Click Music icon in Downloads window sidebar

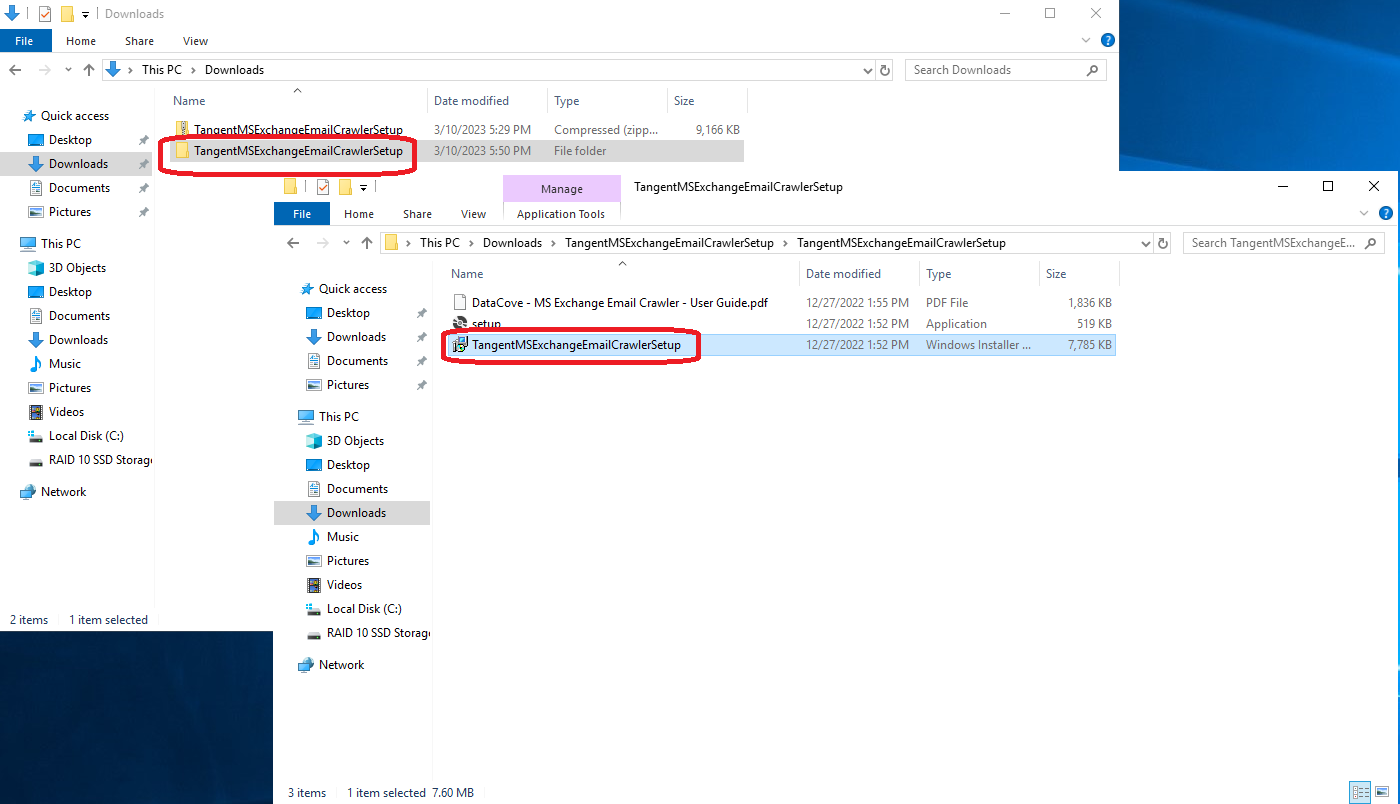(x=36, y=364)
